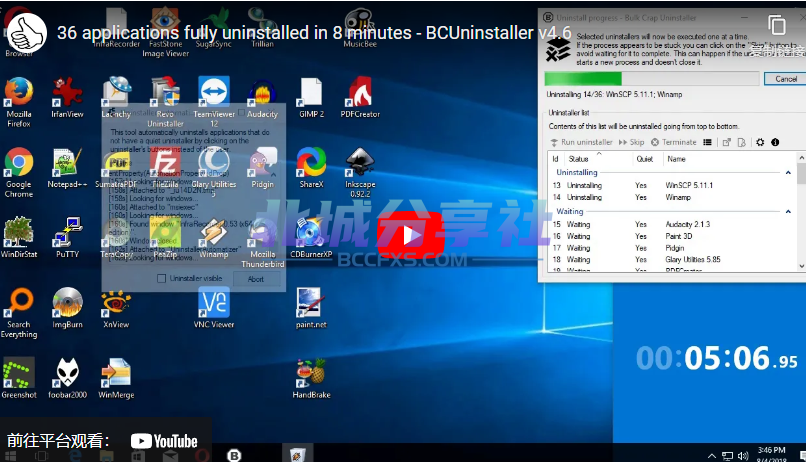Screen dimensions: 806x462
Task: Click the list view icon beside Terminate
Action: point(707,142)
